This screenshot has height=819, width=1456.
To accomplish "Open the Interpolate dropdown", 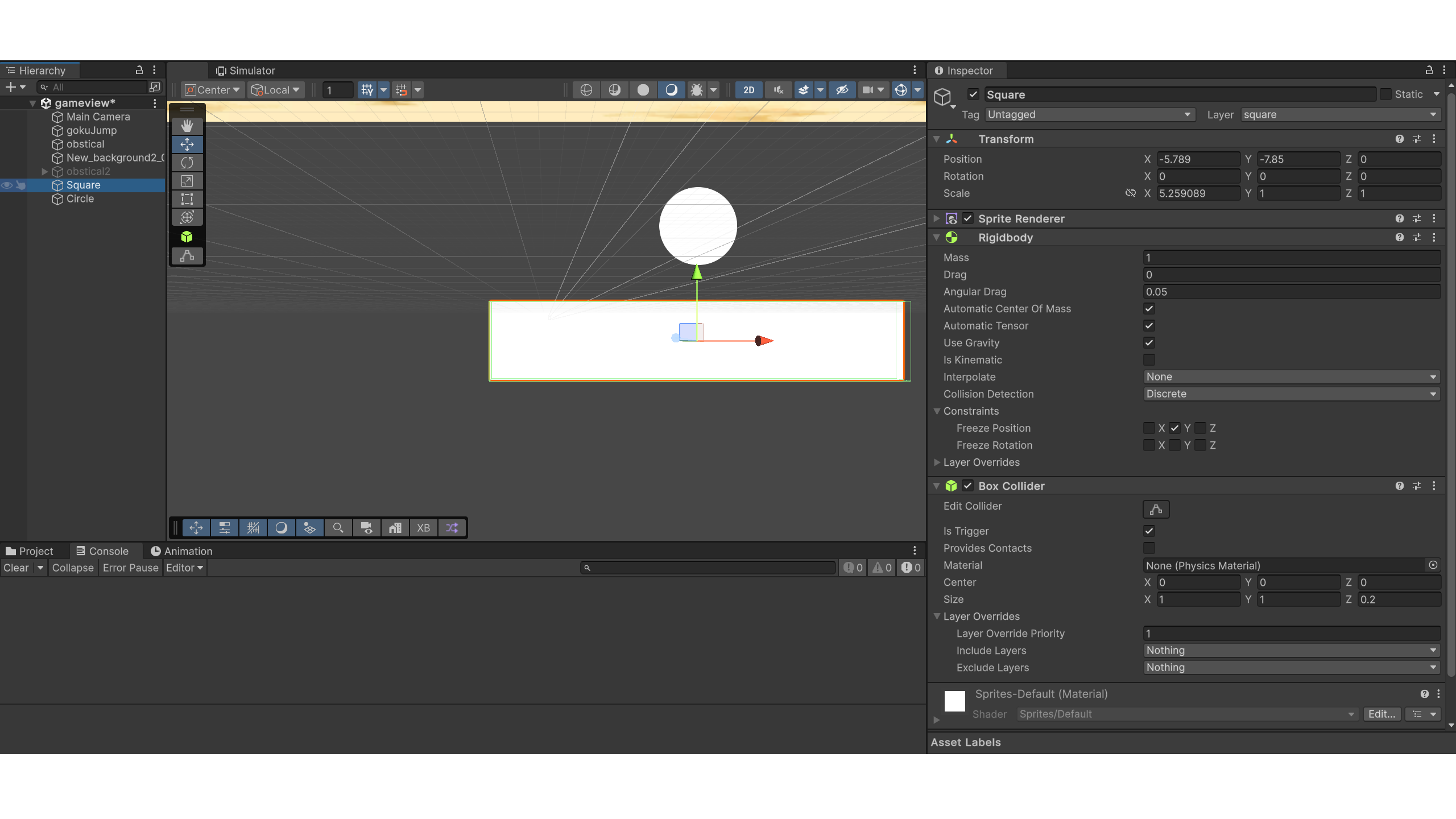I will coord(1292,377).
